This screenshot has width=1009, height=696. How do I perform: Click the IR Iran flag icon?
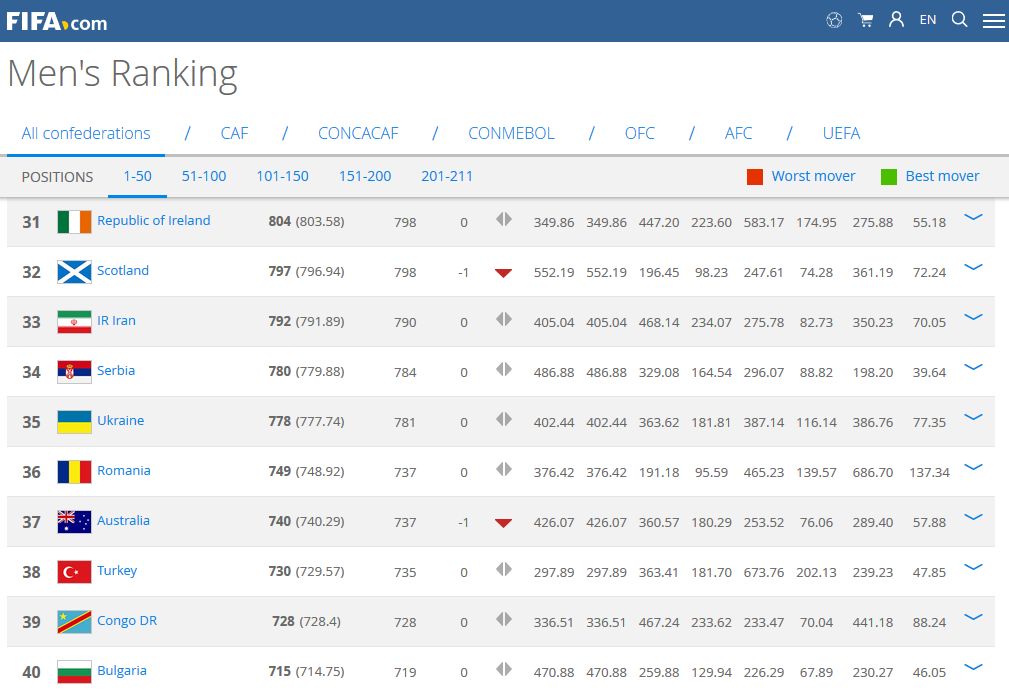click(74, 322)
